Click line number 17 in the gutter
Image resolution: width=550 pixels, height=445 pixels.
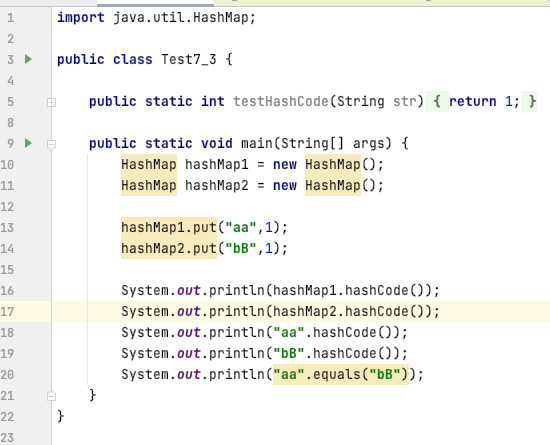[7, 312]
